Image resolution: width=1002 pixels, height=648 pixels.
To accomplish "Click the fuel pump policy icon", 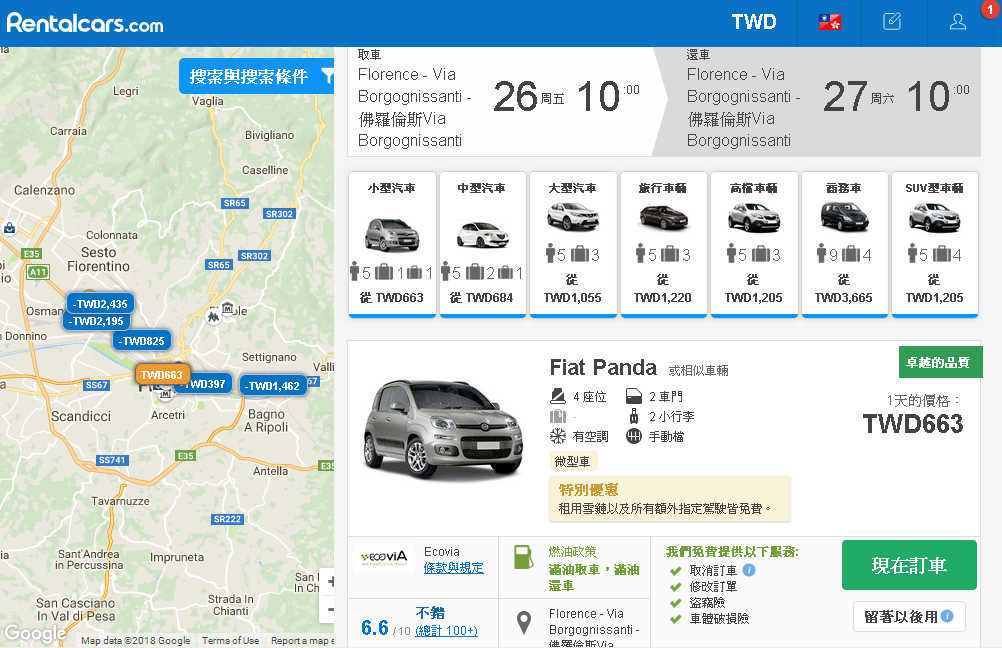I will point(523,557).
